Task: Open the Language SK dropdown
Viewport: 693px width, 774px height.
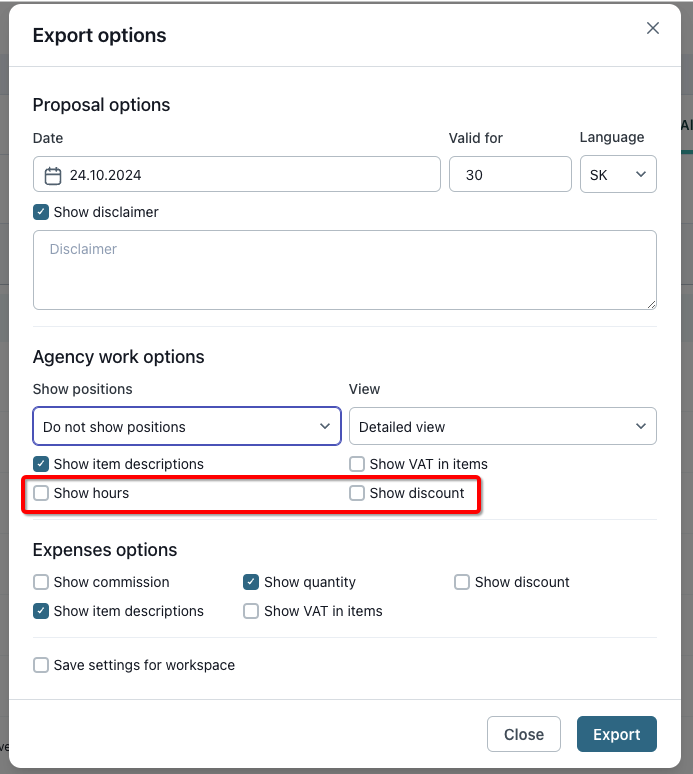Action: click(618, 174)
